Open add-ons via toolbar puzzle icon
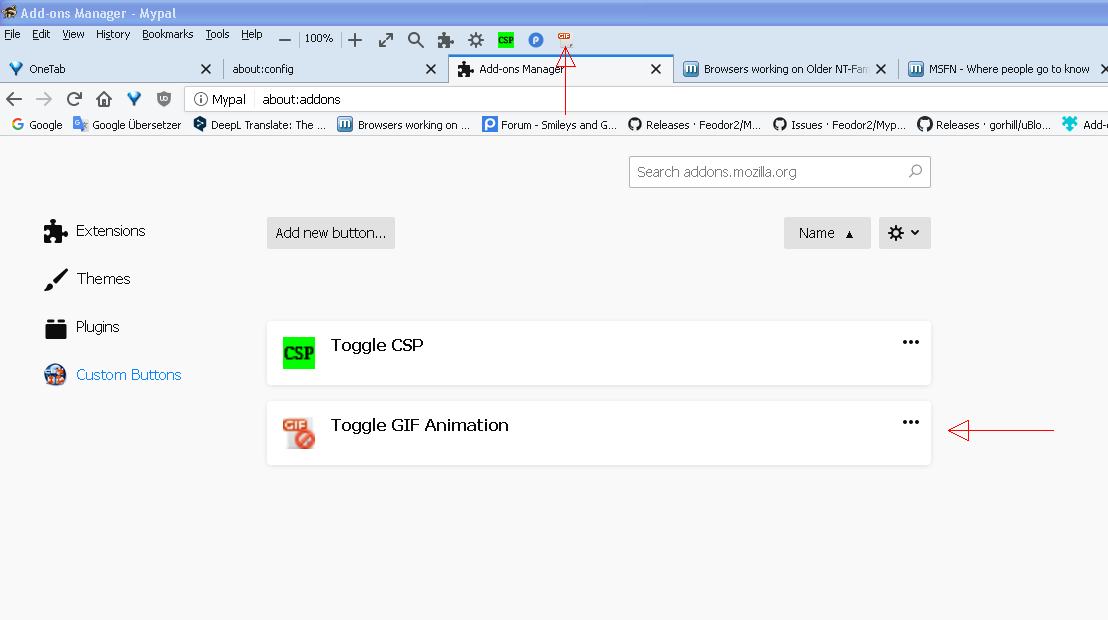Viewport: 1108px width, 620px height. (x=446, y=40)
